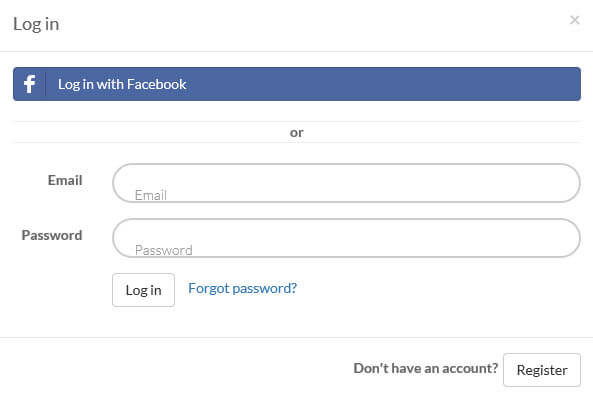Image resolution: width=593 pixels, height=398 pixels.
Task: Choose Register to create an account
Action: click(x=542, y=370)
